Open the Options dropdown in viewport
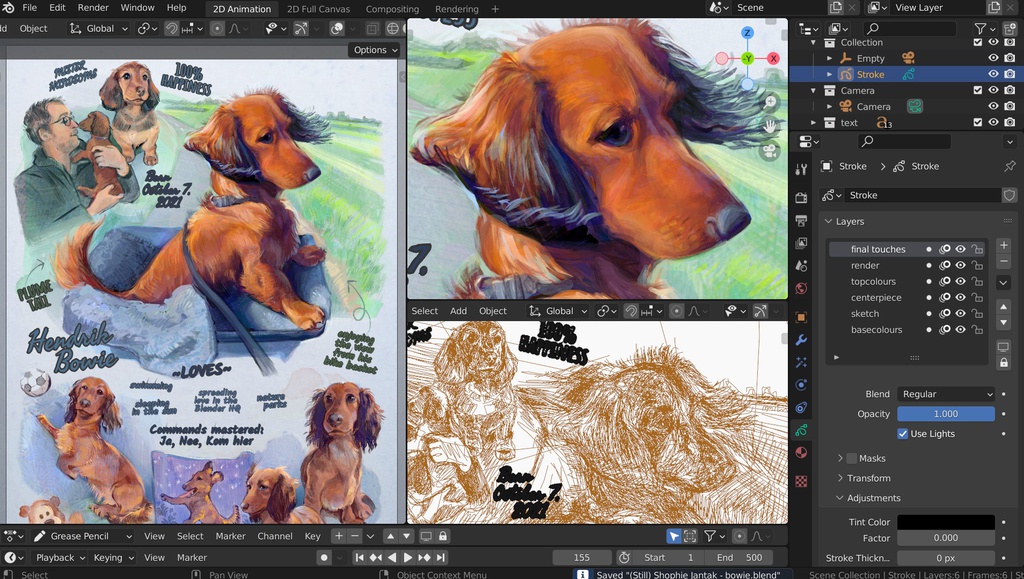 pyautogui.click(x=375, y=50)
